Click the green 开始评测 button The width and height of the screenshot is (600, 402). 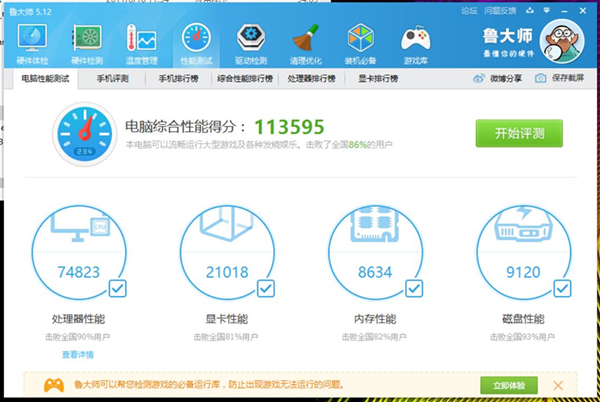[x=519, y=133]
